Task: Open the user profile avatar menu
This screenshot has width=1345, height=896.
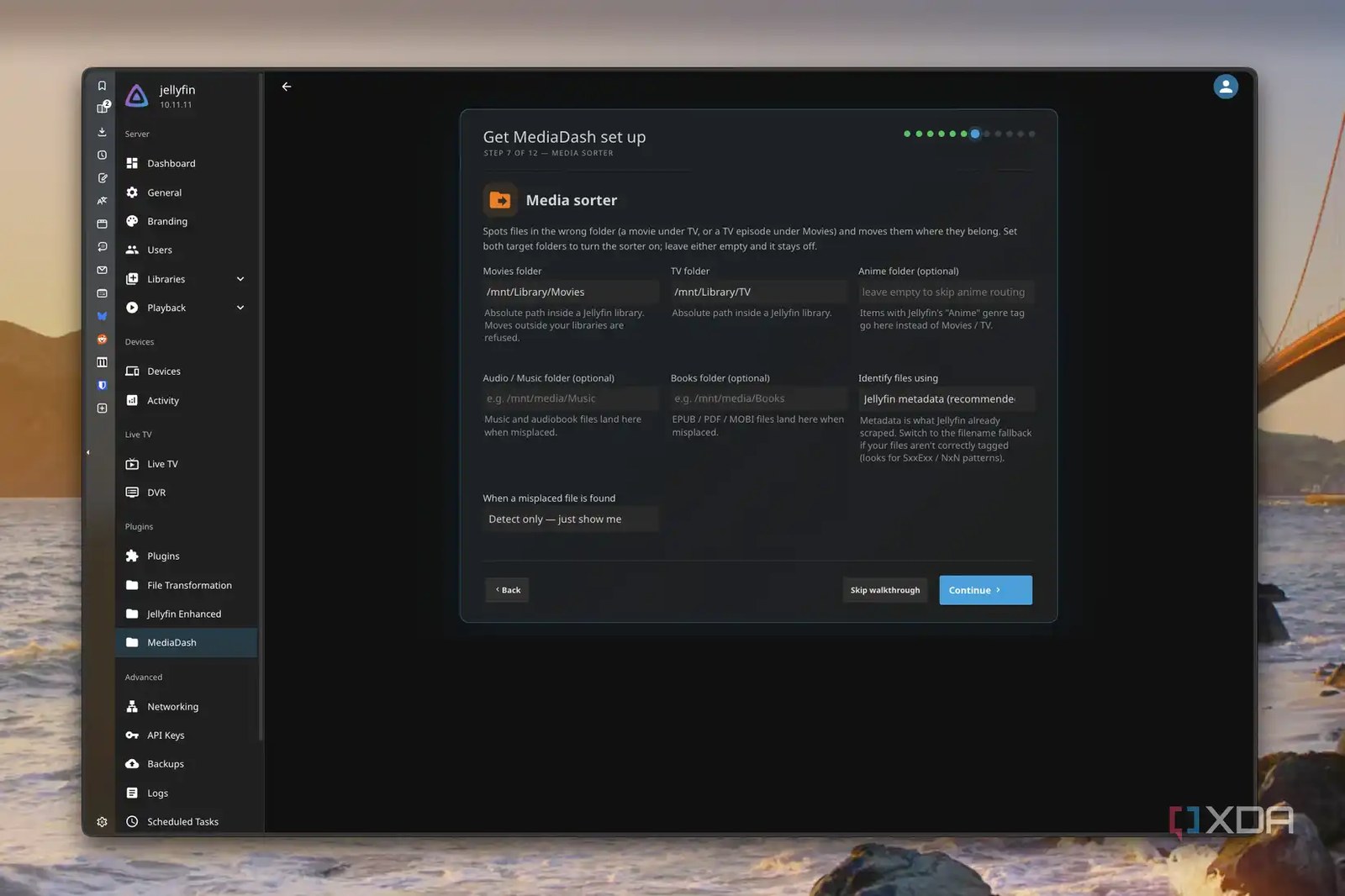Action: click(1226, 87)
